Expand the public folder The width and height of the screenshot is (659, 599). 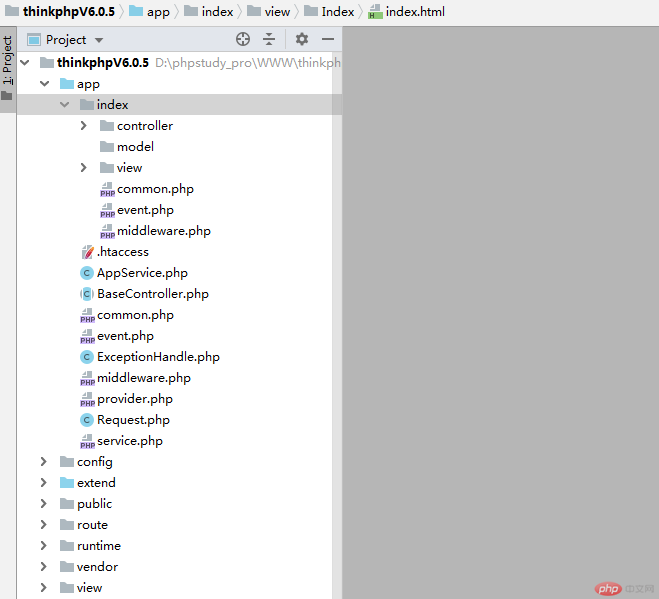(x=43, y=504)
